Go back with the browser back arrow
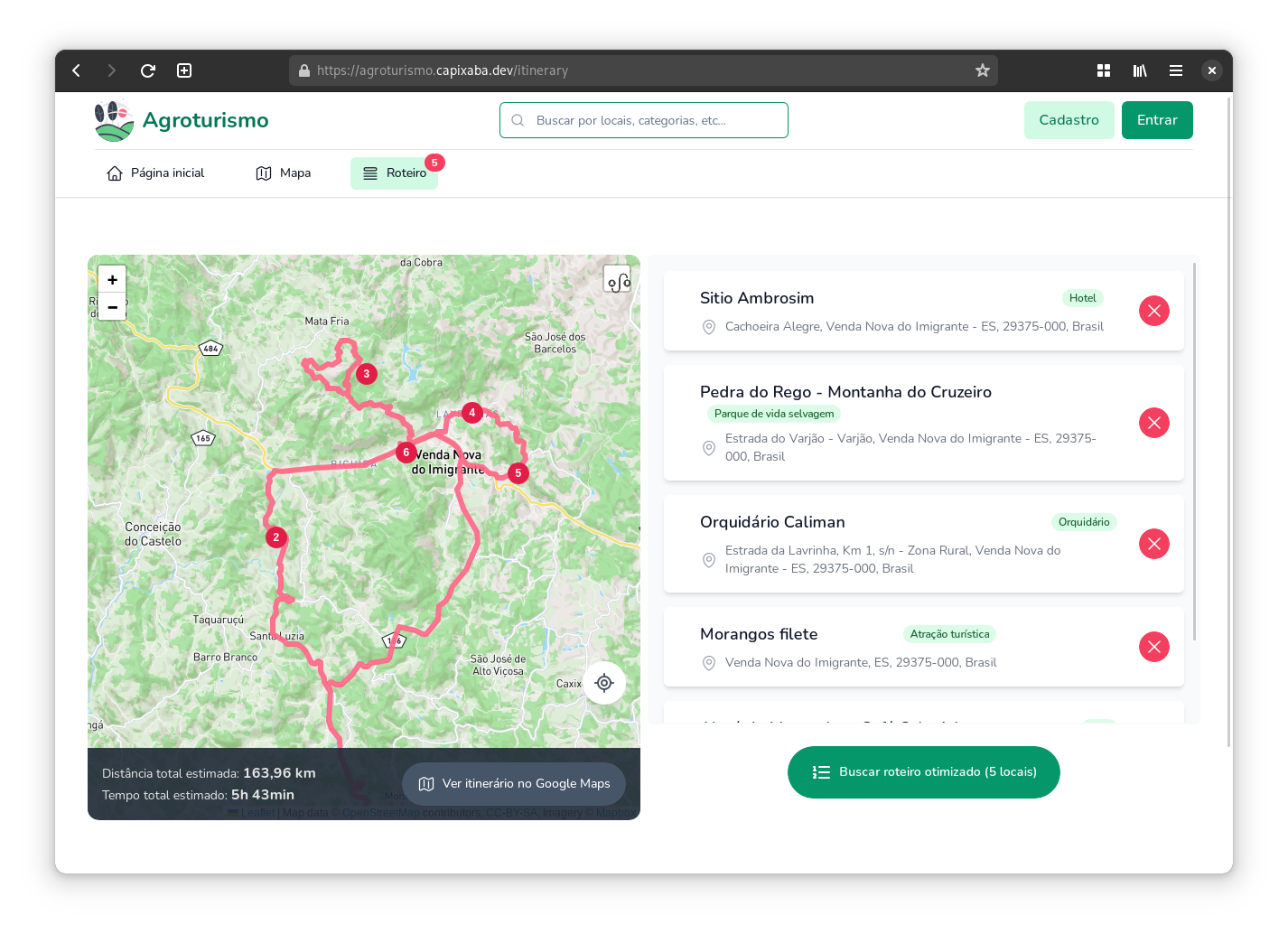 click(77, 70)
